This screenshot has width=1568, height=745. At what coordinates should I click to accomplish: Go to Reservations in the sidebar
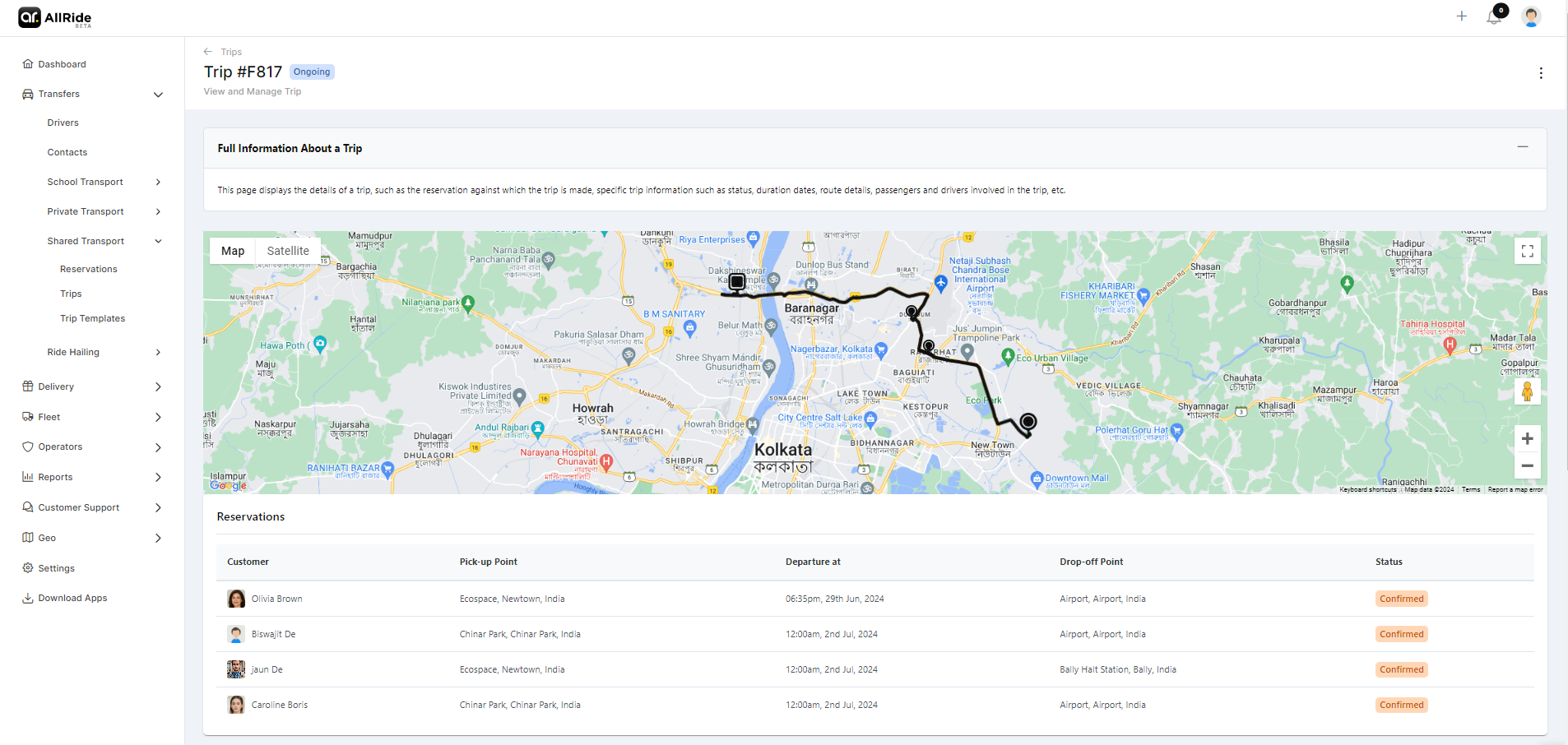coord(88,270)
